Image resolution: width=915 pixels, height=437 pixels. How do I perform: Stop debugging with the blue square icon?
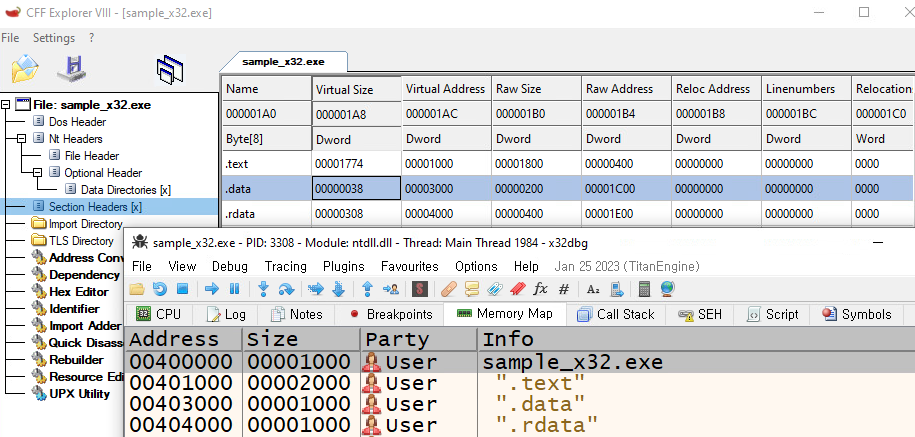click(182, 289)
